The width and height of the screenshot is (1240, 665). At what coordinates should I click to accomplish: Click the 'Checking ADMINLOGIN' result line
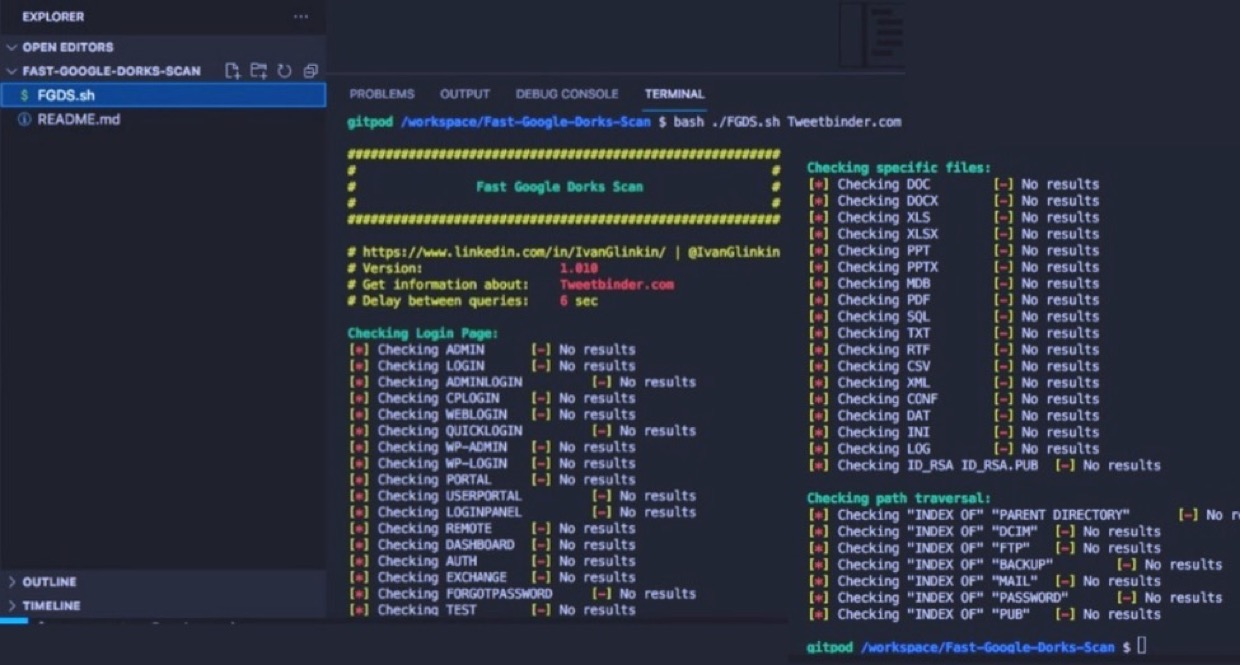[522, 382]
